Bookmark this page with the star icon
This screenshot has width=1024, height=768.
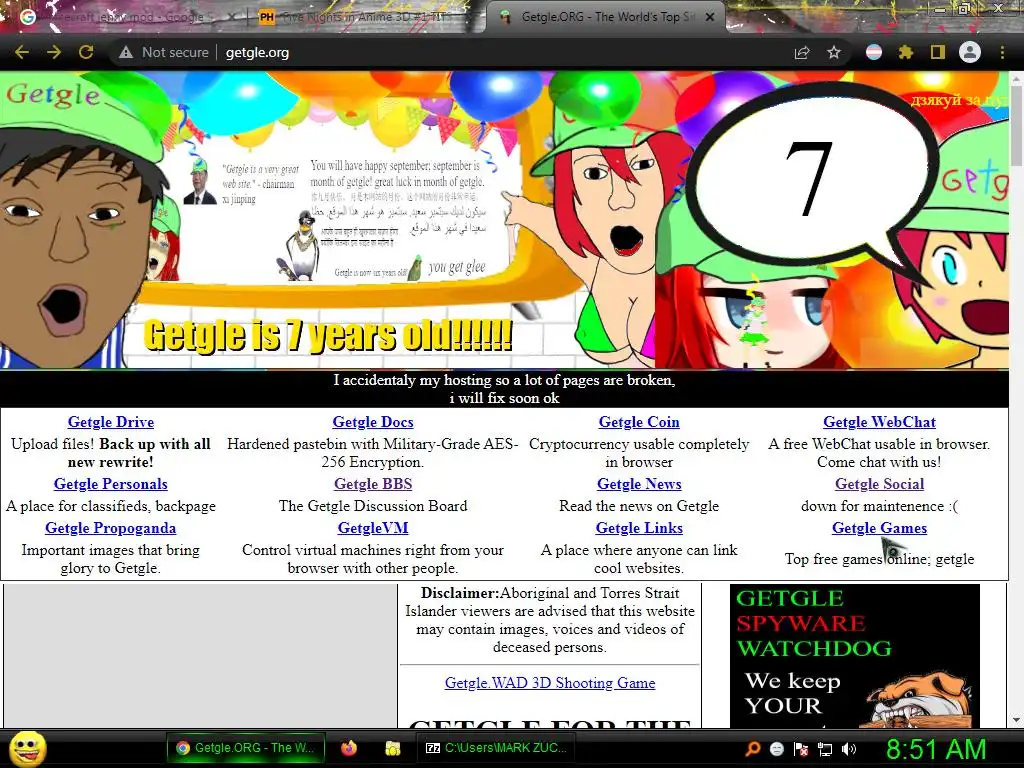(x=834, y=52)
